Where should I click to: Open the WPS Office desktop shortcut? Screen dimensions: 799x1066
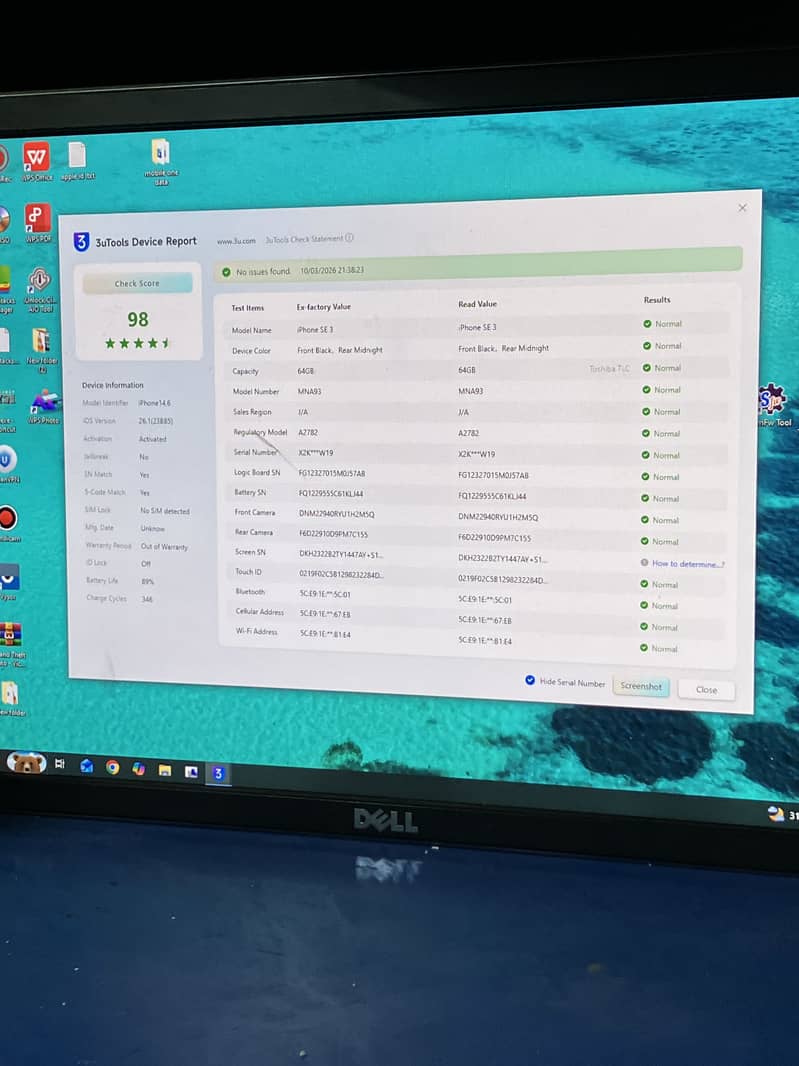tap(37, 160)
